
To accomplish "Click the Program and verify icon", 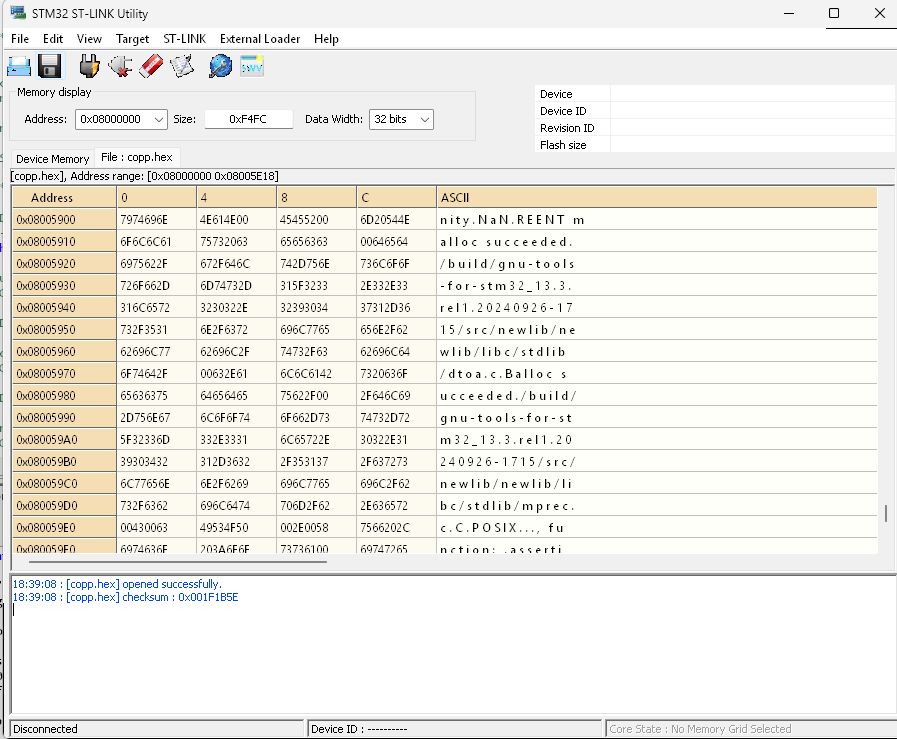I will tap(181, 66).
